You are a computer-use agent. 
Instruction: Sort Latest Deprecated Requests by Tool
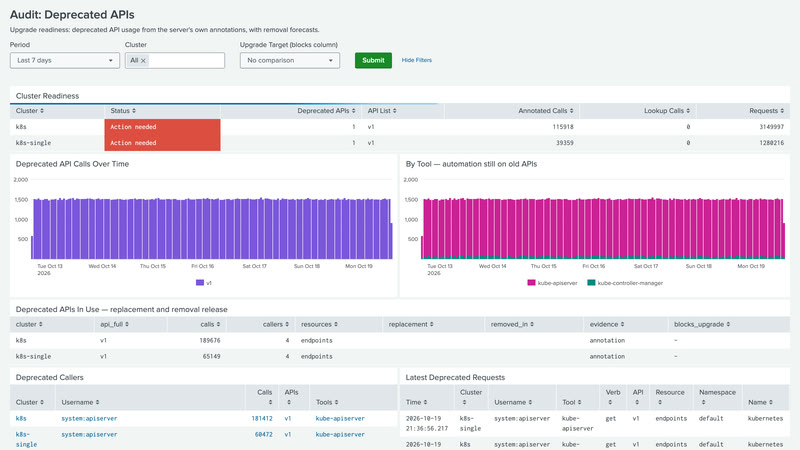[572, 403]
